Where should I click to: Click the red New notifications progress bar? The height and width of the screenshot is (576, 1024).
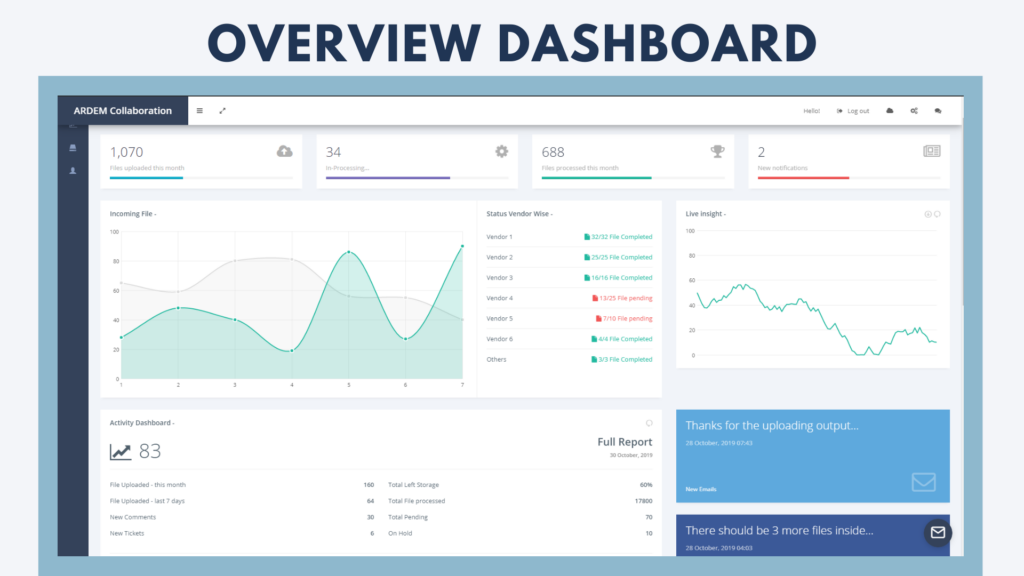803,178
